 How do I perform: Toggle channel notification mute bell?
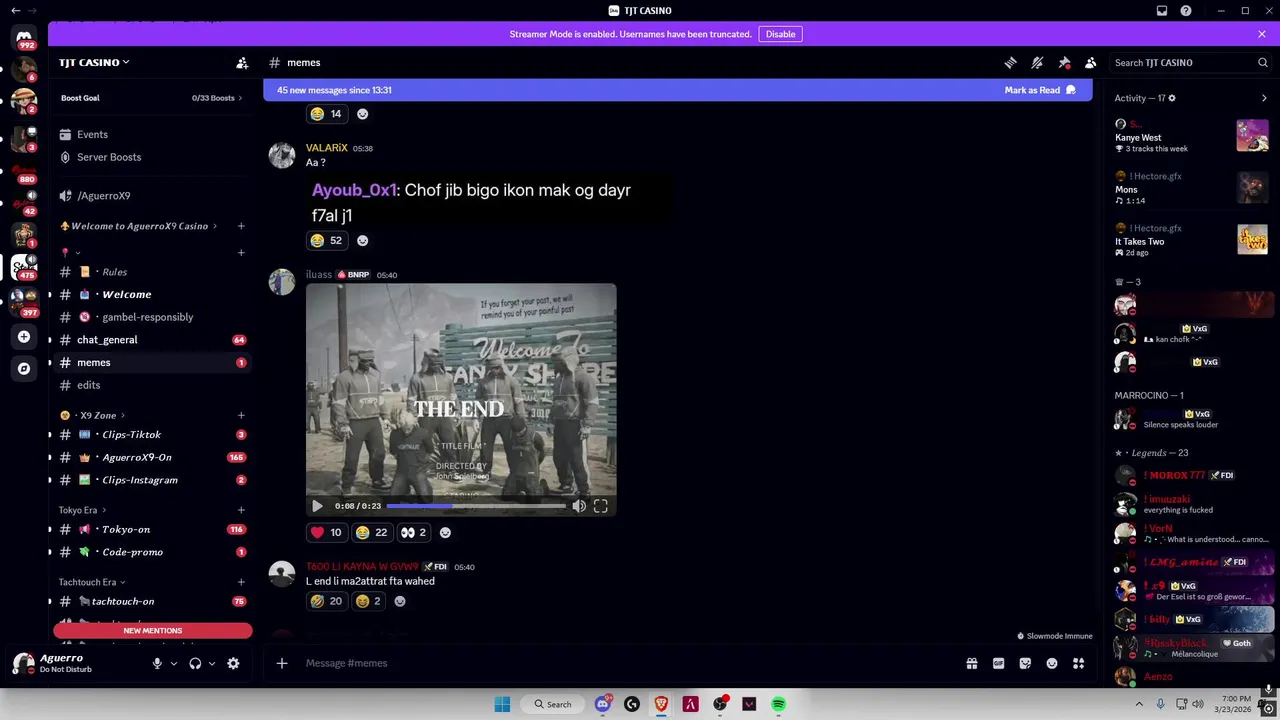(1037, 62)
